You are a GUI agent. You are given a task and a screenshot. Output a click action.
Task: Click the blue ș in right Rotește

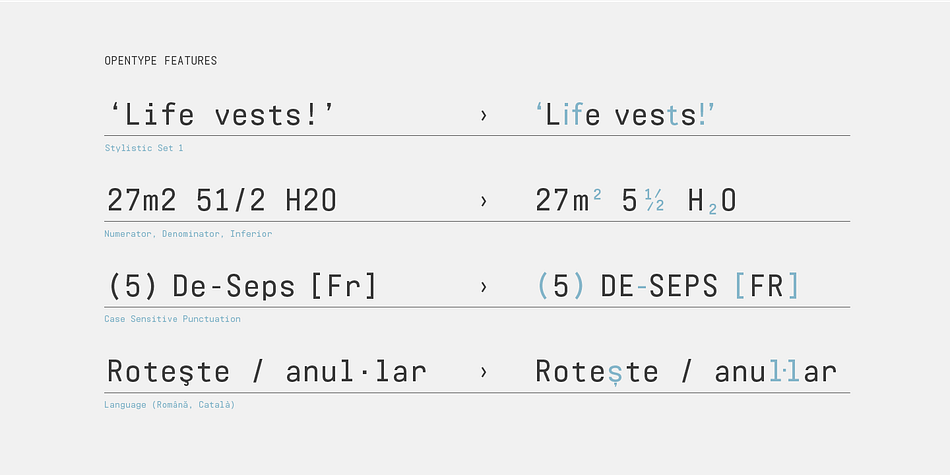(x=614, y=373)
